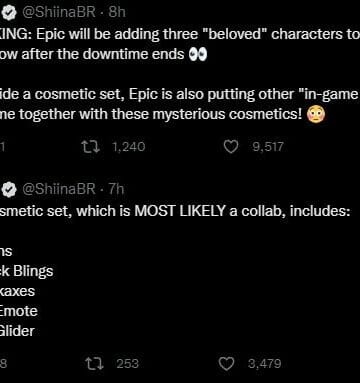Image resolution: width=360 pixels, height=383 pixels.
Task: Open the 7h timestamp link
Action: point(116,189)
